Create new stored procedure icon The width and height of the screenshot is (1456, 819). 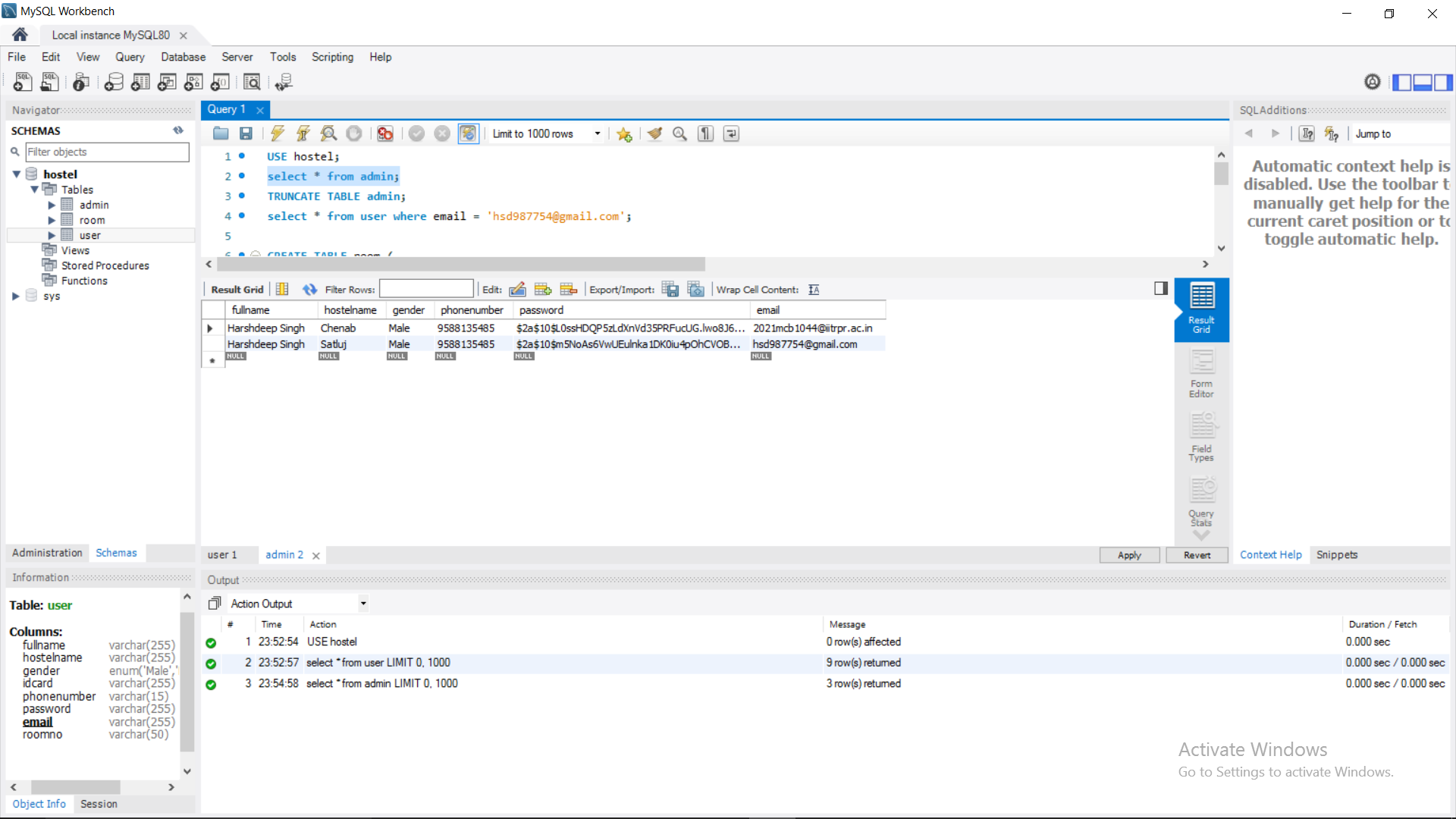[193, 82]
